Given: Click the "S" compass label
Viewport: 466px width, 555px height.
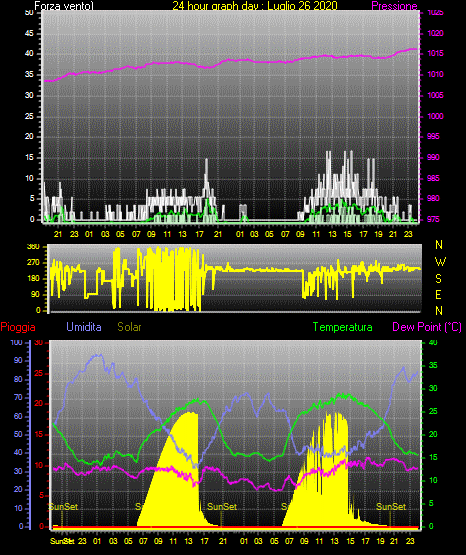Looking at the screenshot, I should click(439, 279).
